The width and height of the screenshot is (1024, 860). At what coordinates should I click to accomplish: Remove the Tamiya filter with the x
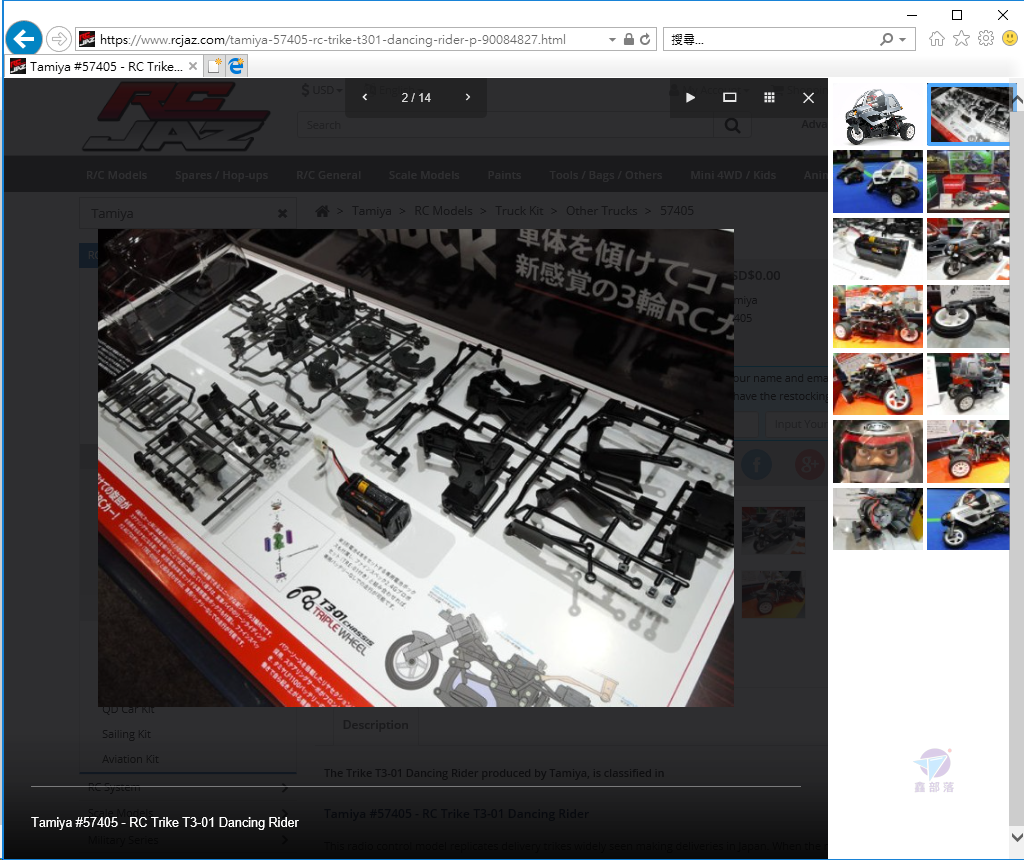(x=282, y=214)
